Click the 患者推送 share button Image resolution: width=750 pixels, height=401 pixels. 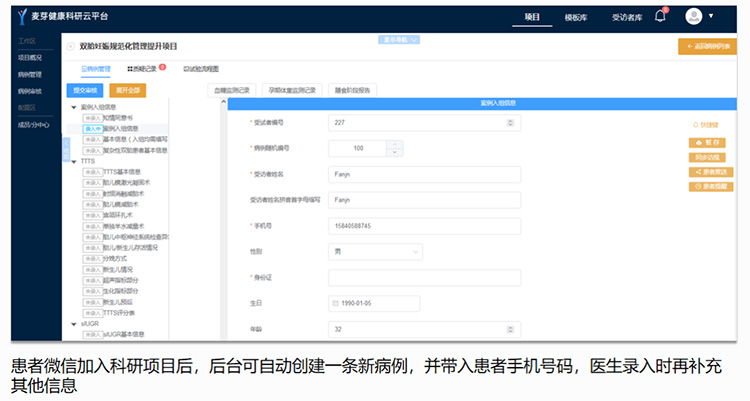click(711, 172)
